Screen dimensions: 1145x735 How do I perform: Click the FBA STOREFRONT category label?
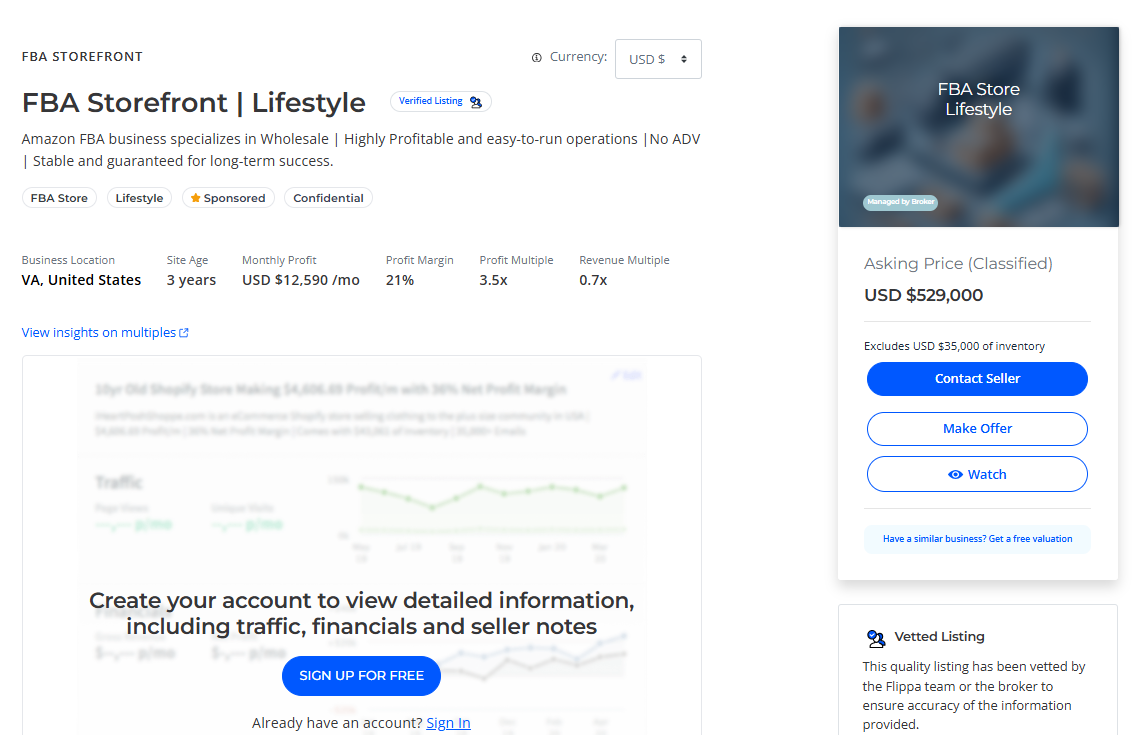[x=83, y=57]
